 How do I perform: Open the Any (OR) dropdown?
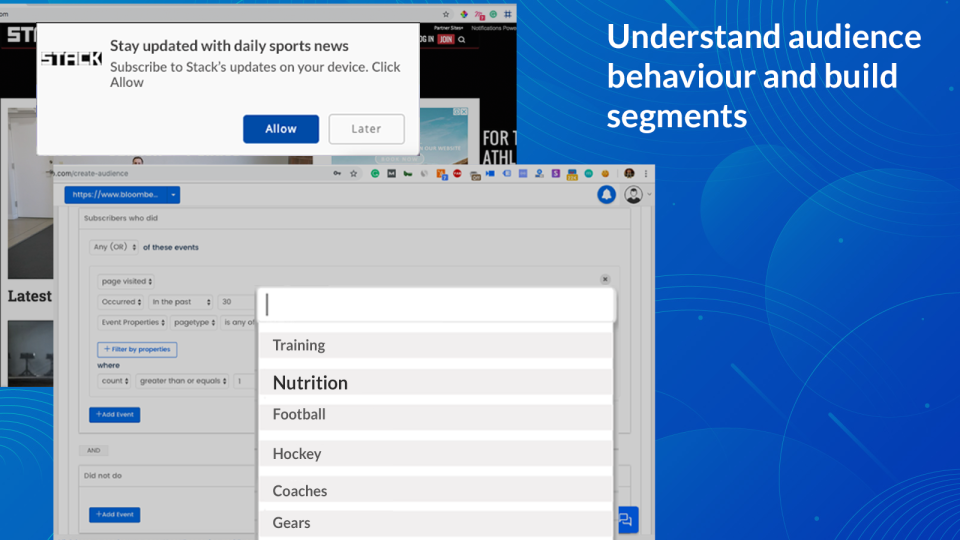pyautogui.click(x=114, y=247)
